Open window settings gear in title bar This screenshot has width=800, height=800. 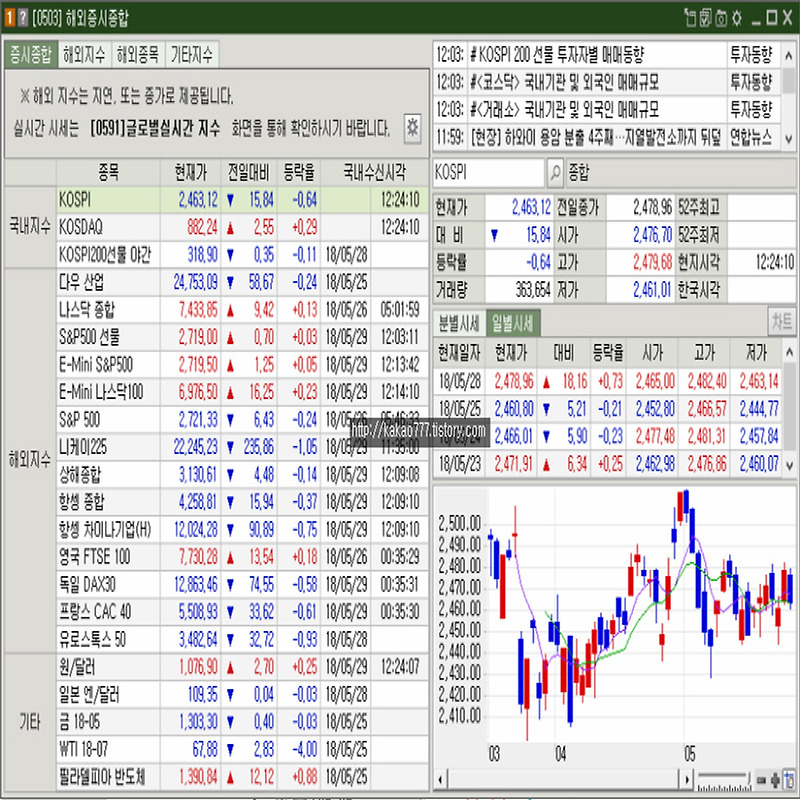737,18
